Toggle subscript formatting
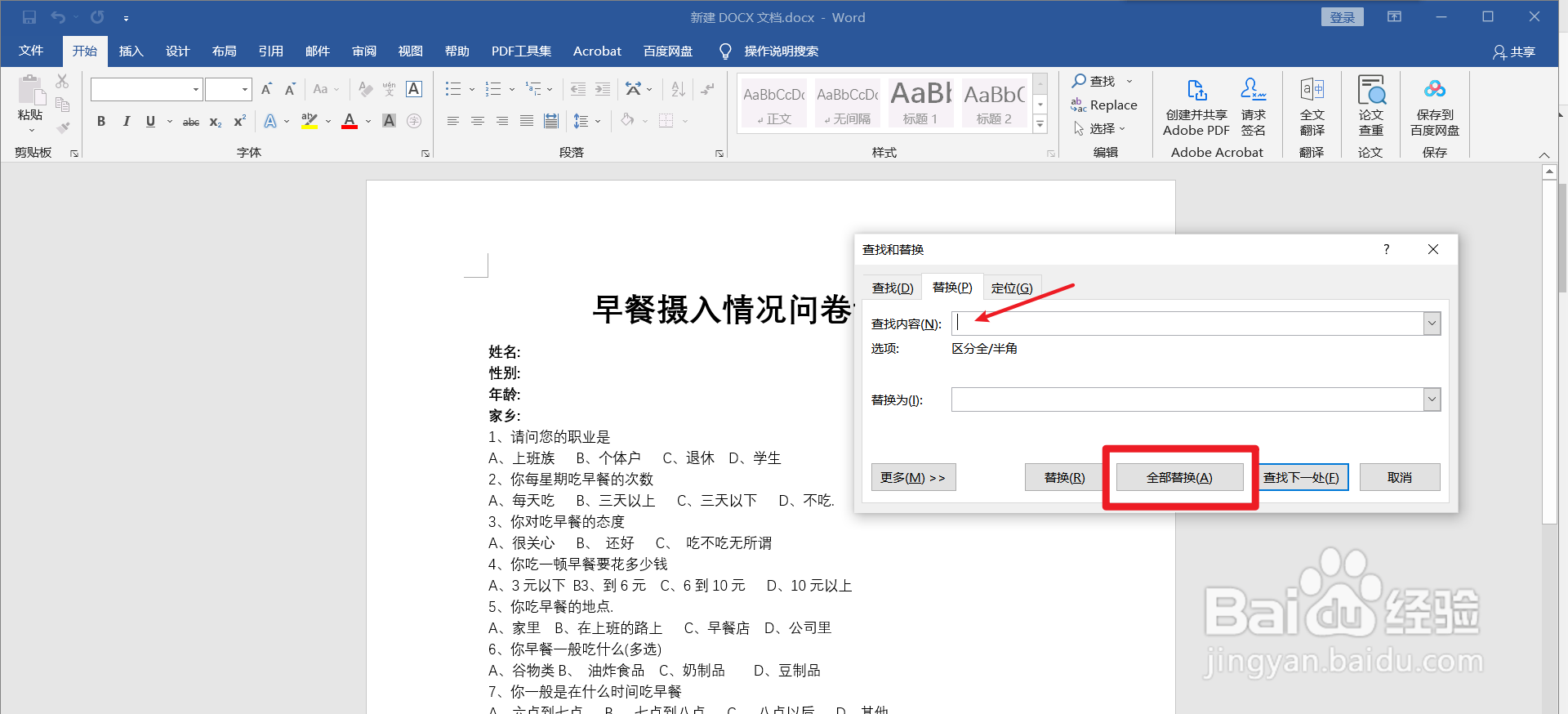The image size is (1568, 714). pos(215,121)
